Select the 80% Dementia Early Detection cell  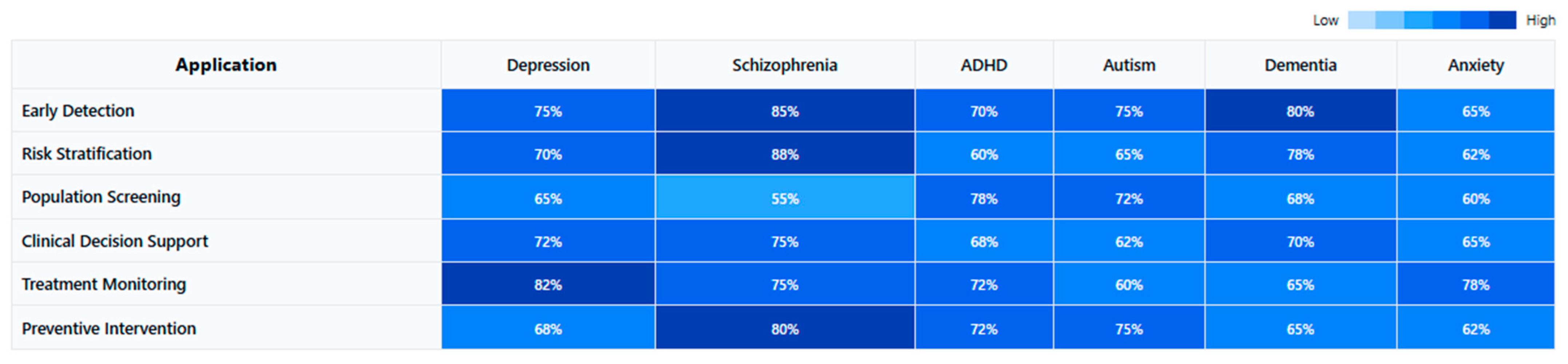(x=1300, y=111)
